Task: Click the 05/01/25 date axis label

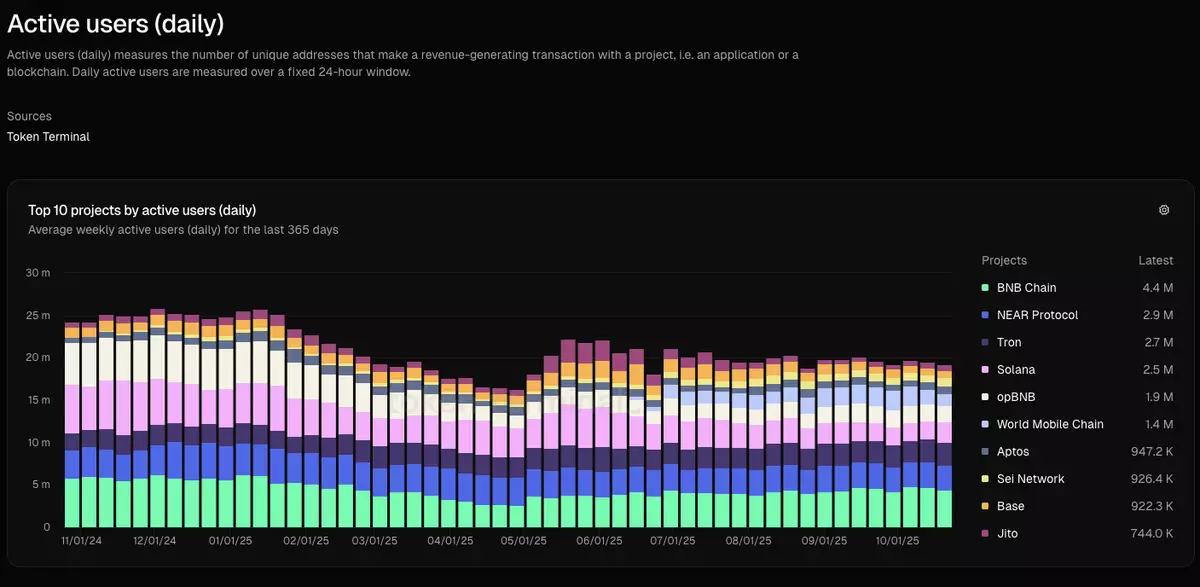Action: click(524, 541)
